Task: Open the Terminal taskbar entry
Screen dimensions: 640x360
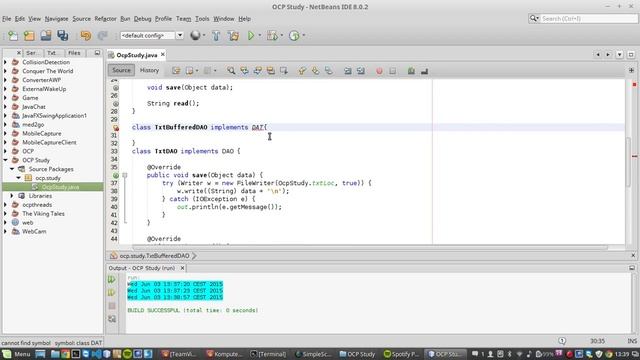Action: (x=269, y=354)
